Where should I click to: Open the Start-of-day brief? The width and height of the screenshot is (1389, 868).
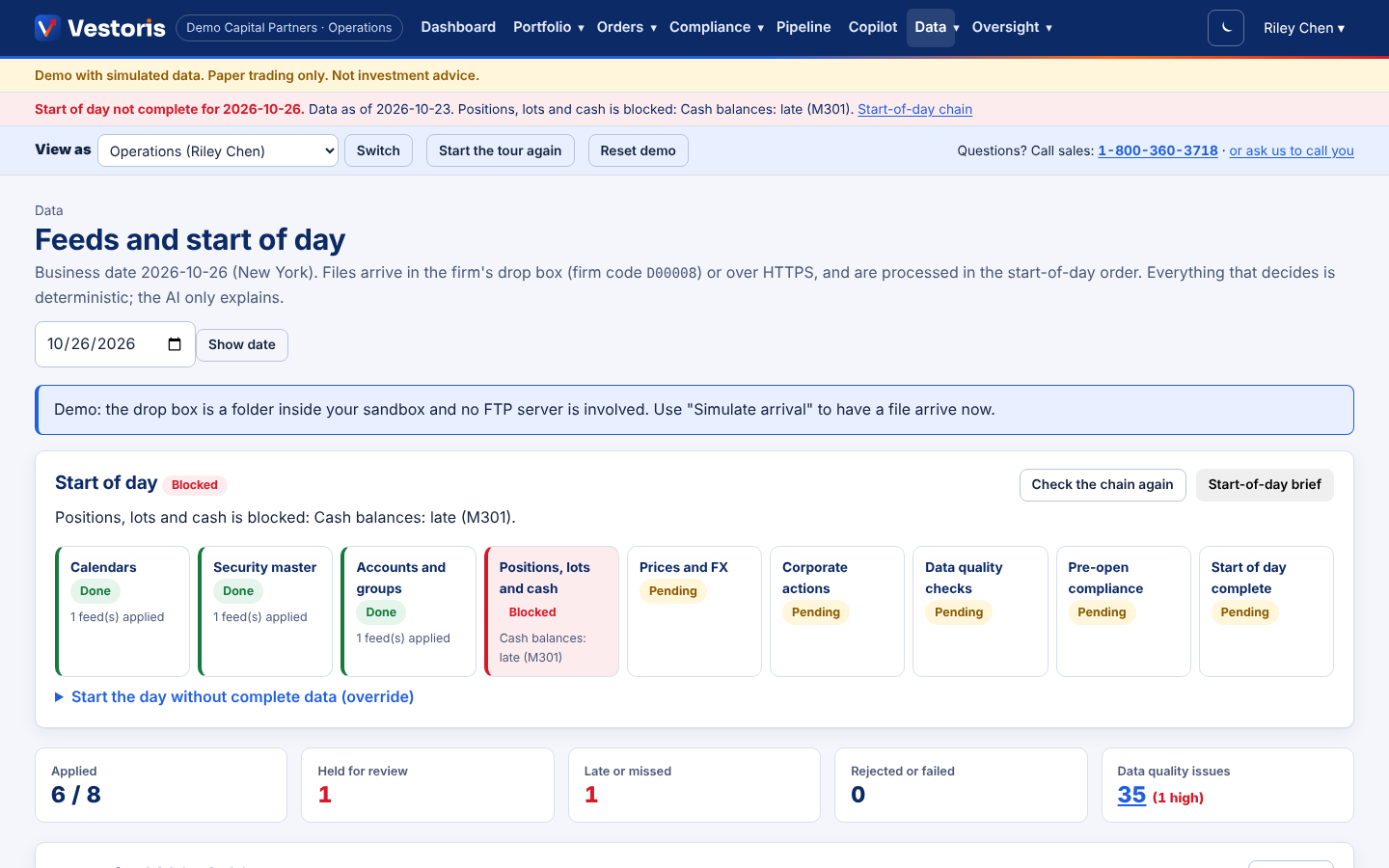1265,485
